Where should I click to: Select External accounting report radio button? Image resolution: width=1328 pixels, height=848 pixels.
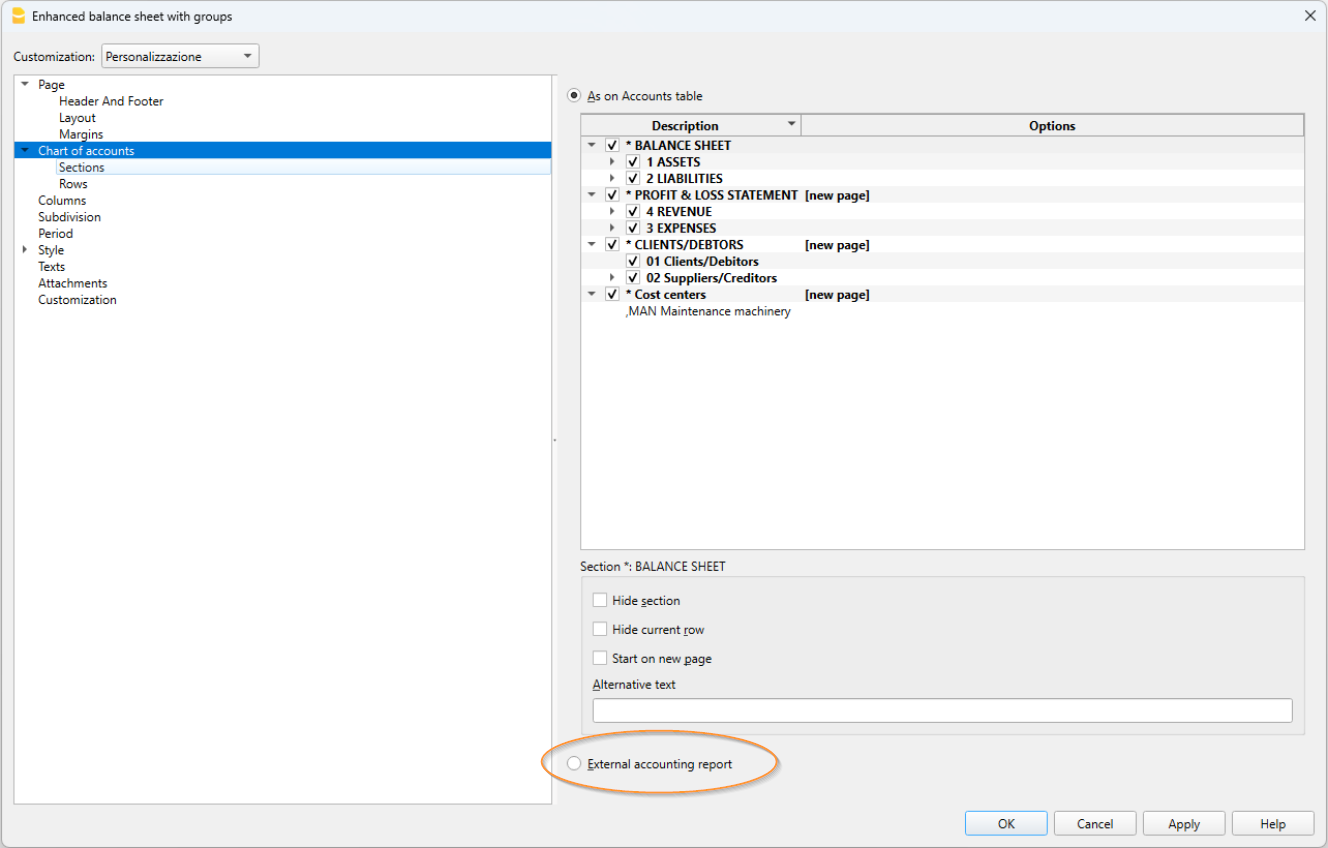[x=574, y=764]
